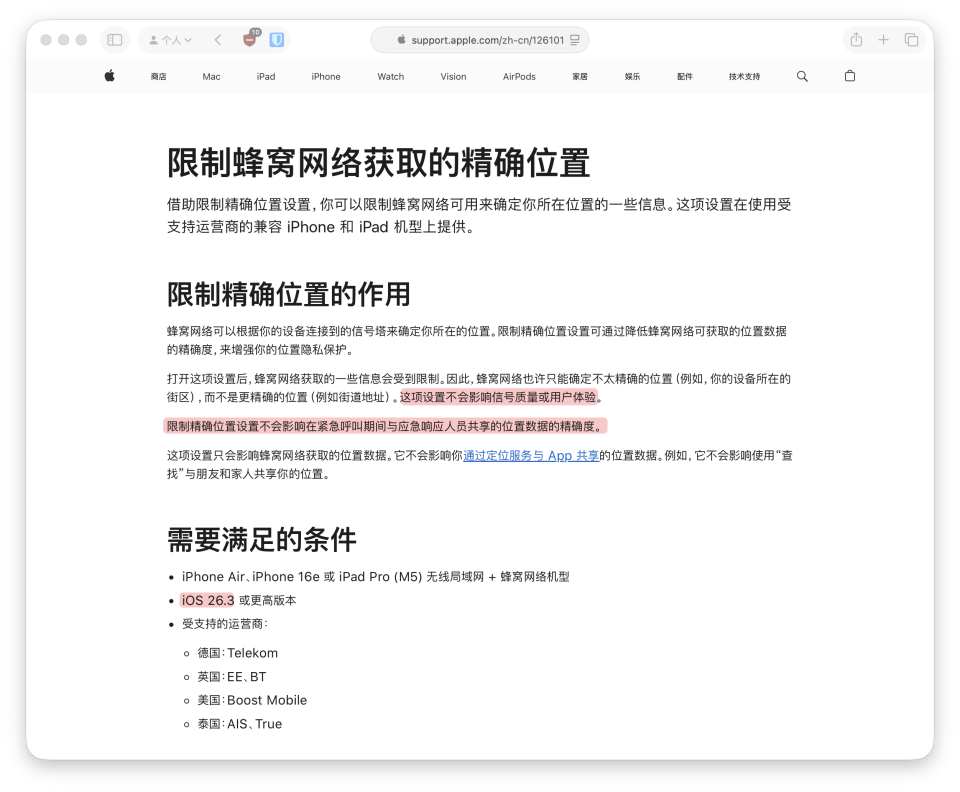Open the 娱乐 navigation item

(x=632, y=77)
